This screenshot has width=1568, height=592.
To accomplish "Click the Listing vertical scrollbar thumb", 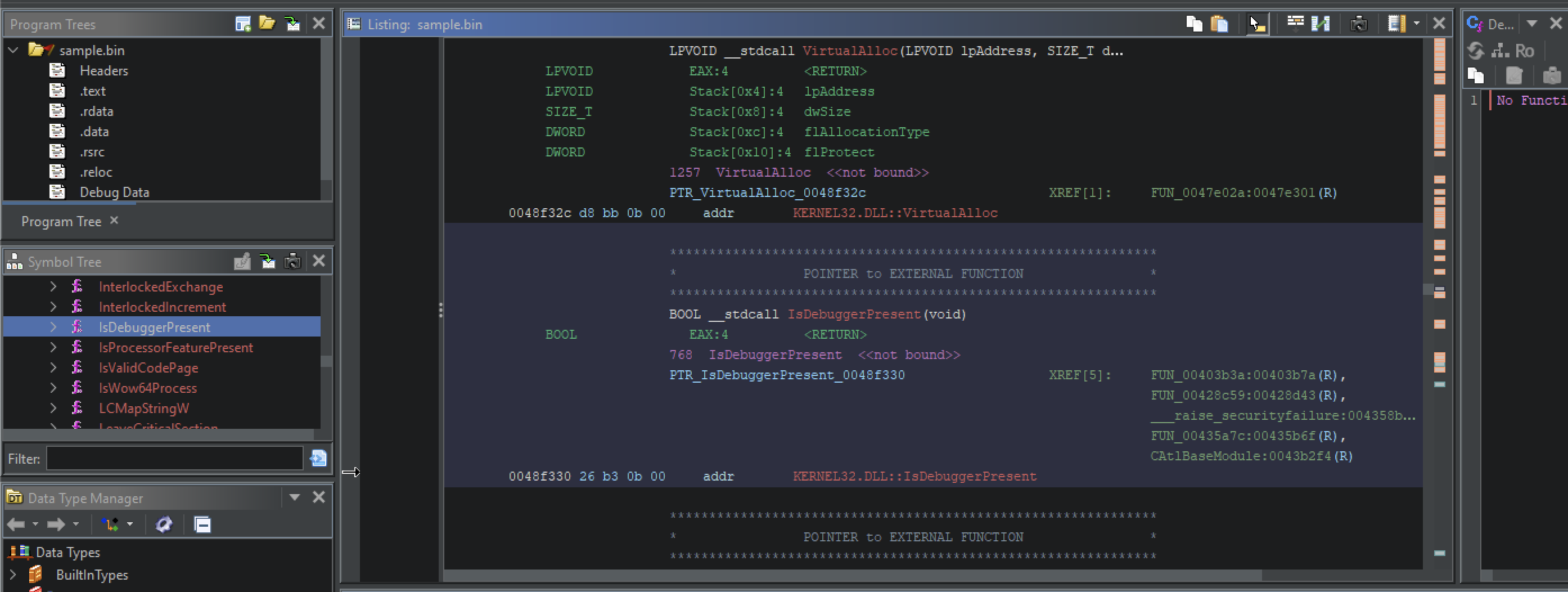I will click(x=1428, y=289).
